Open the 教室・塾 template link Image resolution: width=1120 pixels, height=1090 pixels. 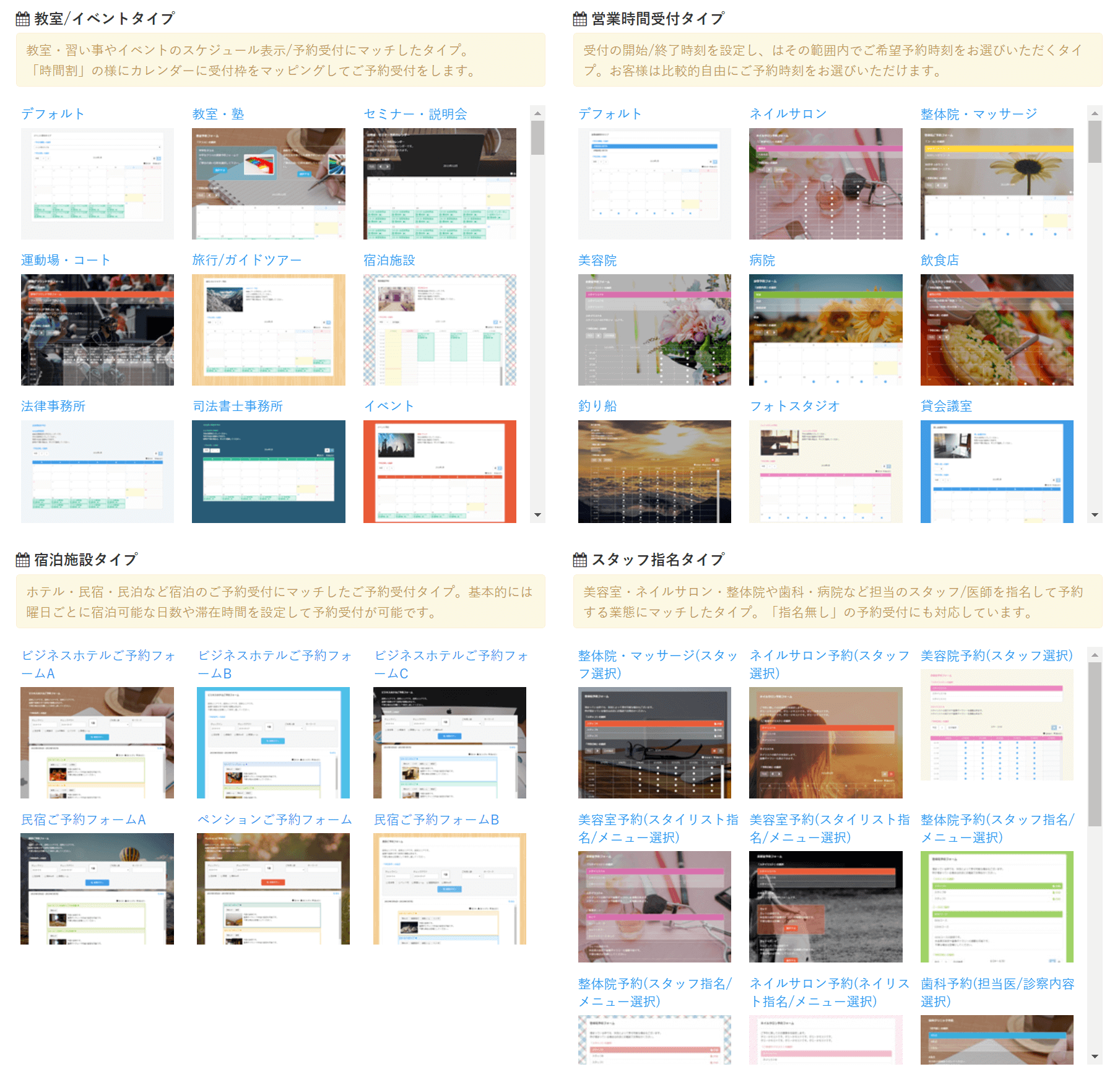(218, 114)
